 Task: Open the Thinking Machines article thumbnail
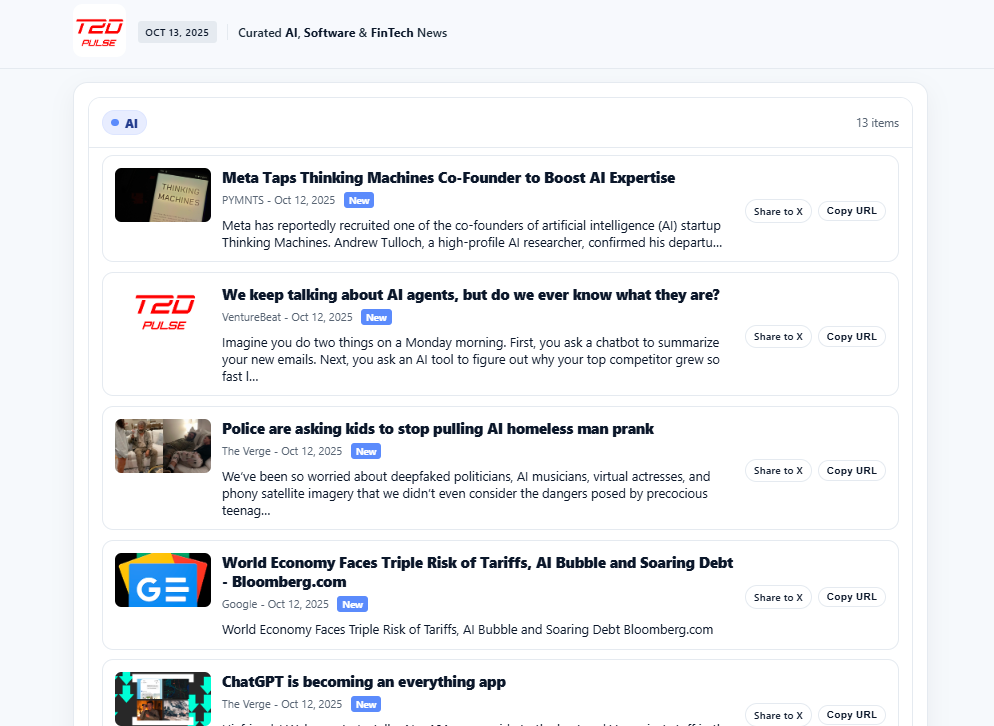163,195
